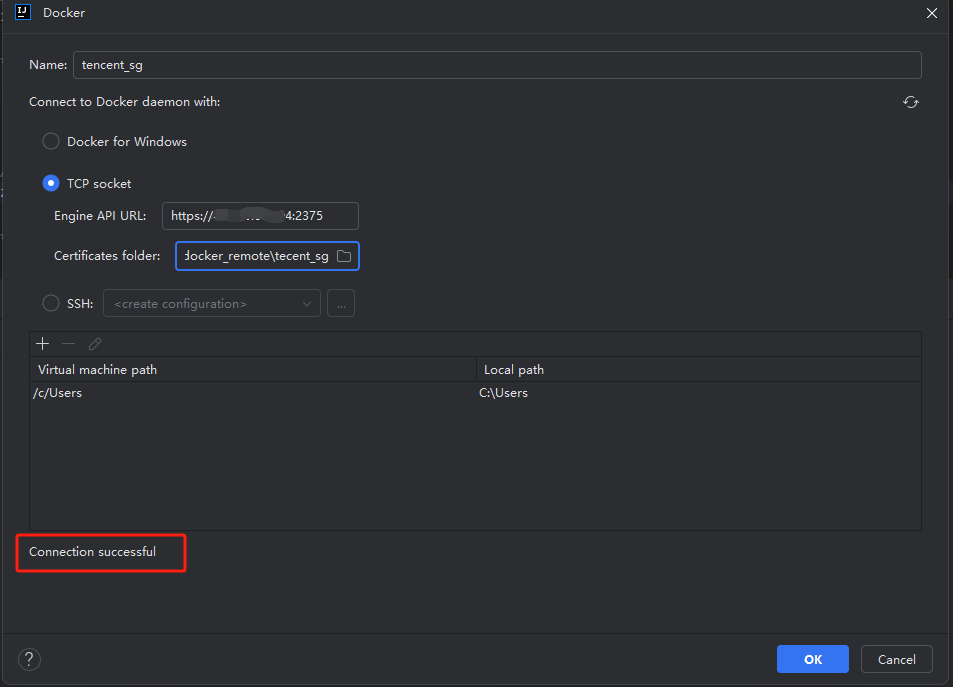Image resolution: width=953 pixels, height=687 pixels.
Task: Click the SSH ellipsis browse button
Action: click(341, 303)
